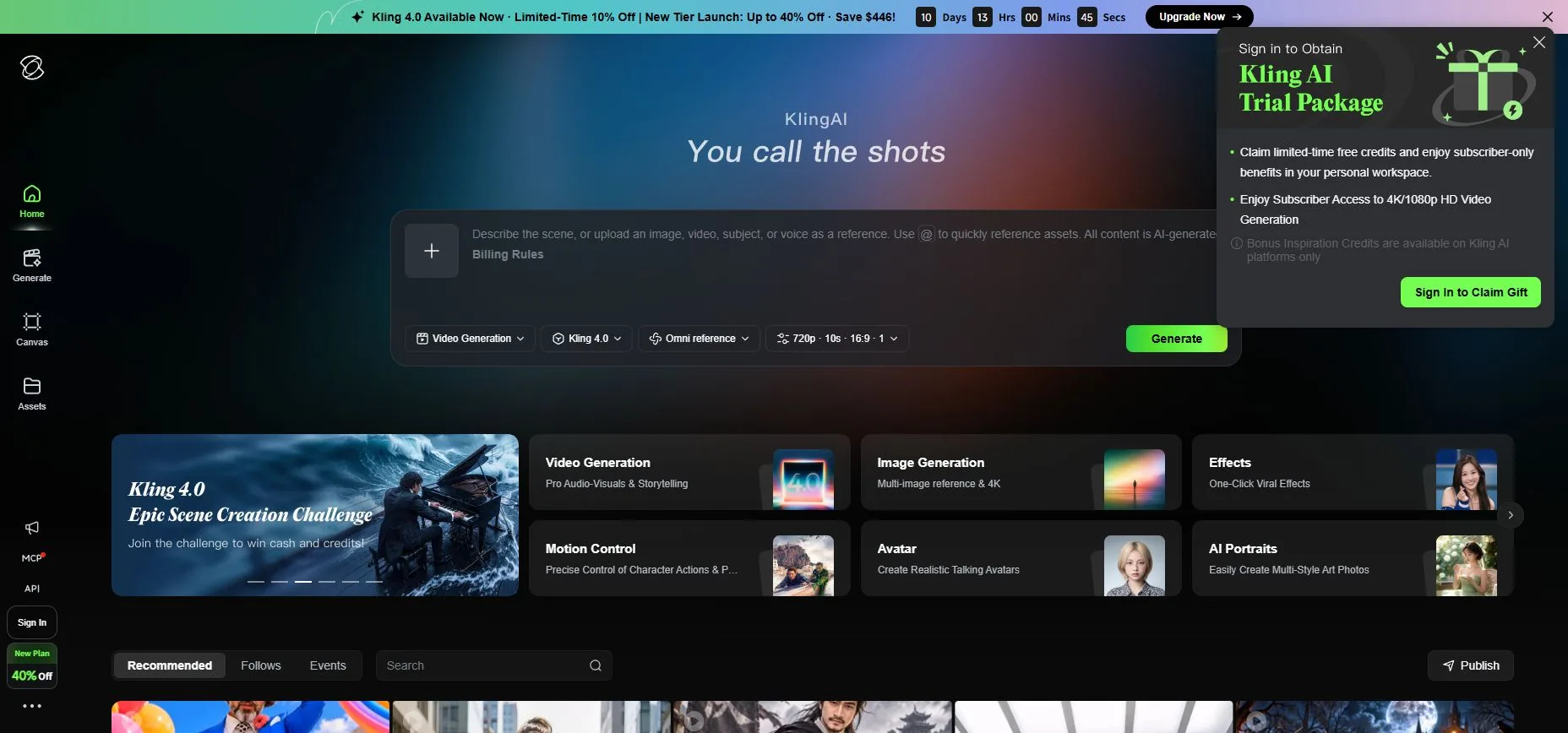Open the MCP sidebar link

click(32, 558)
